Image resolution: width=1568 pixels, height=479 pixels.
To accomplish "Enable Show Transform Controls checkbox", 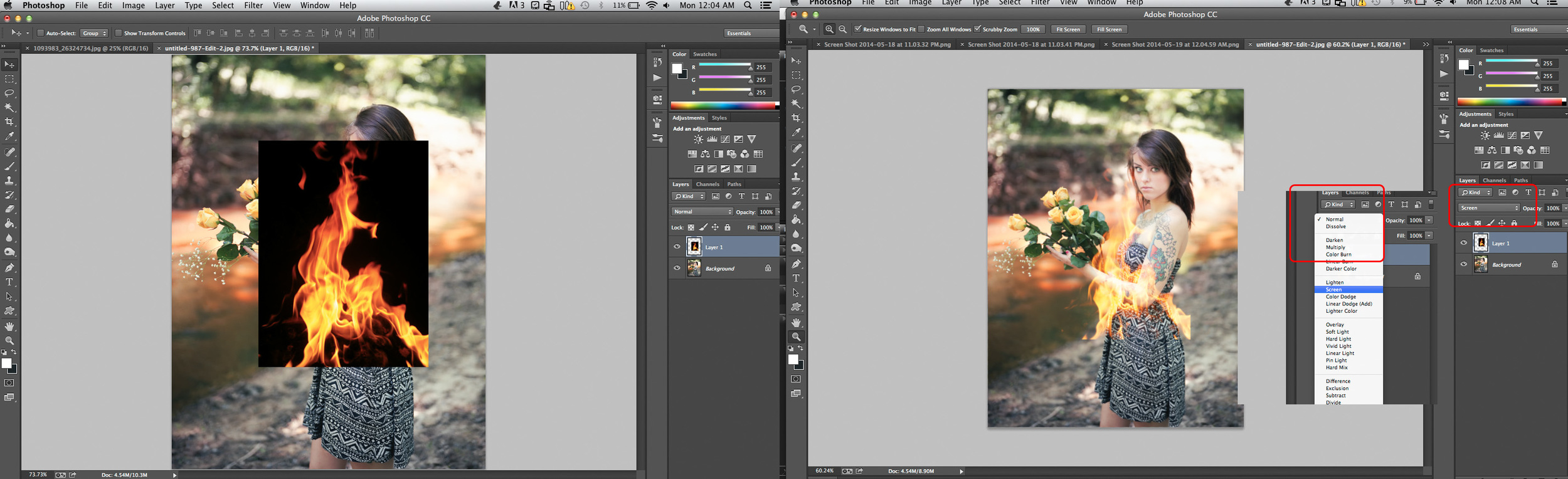I will point(118,33).
